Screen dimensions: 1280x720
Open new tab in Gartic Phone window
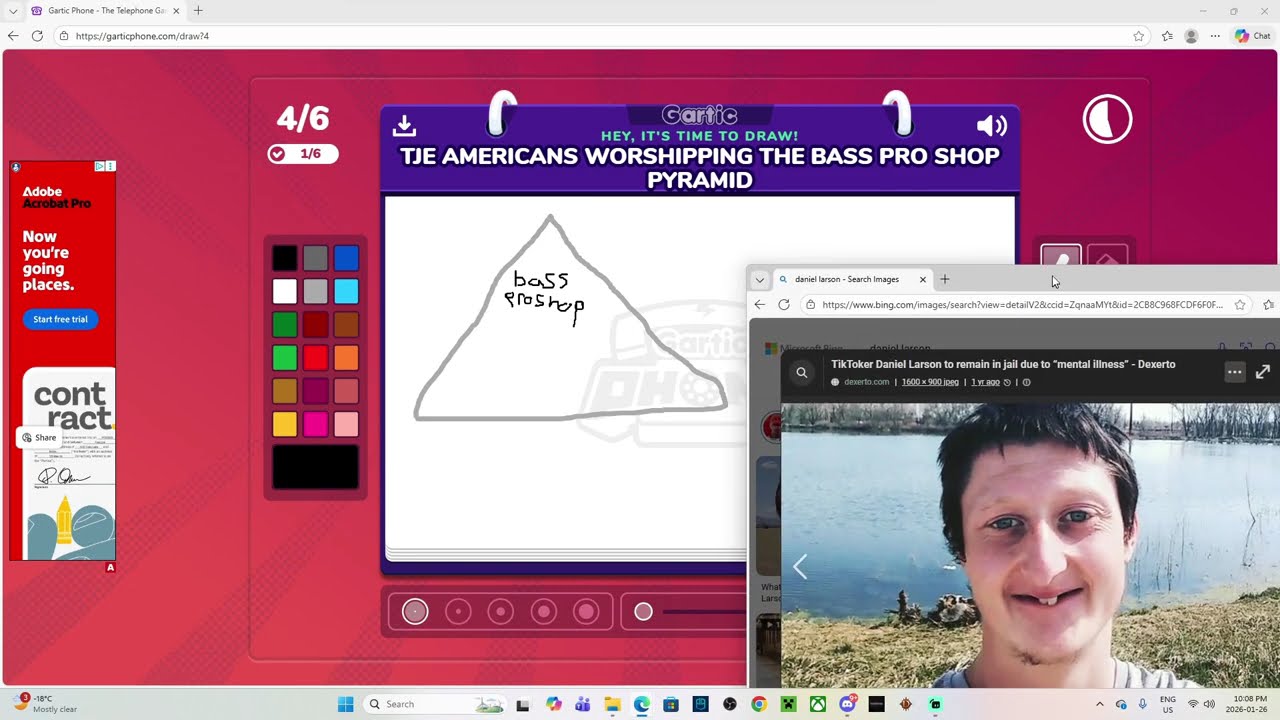tap(198, 10)
